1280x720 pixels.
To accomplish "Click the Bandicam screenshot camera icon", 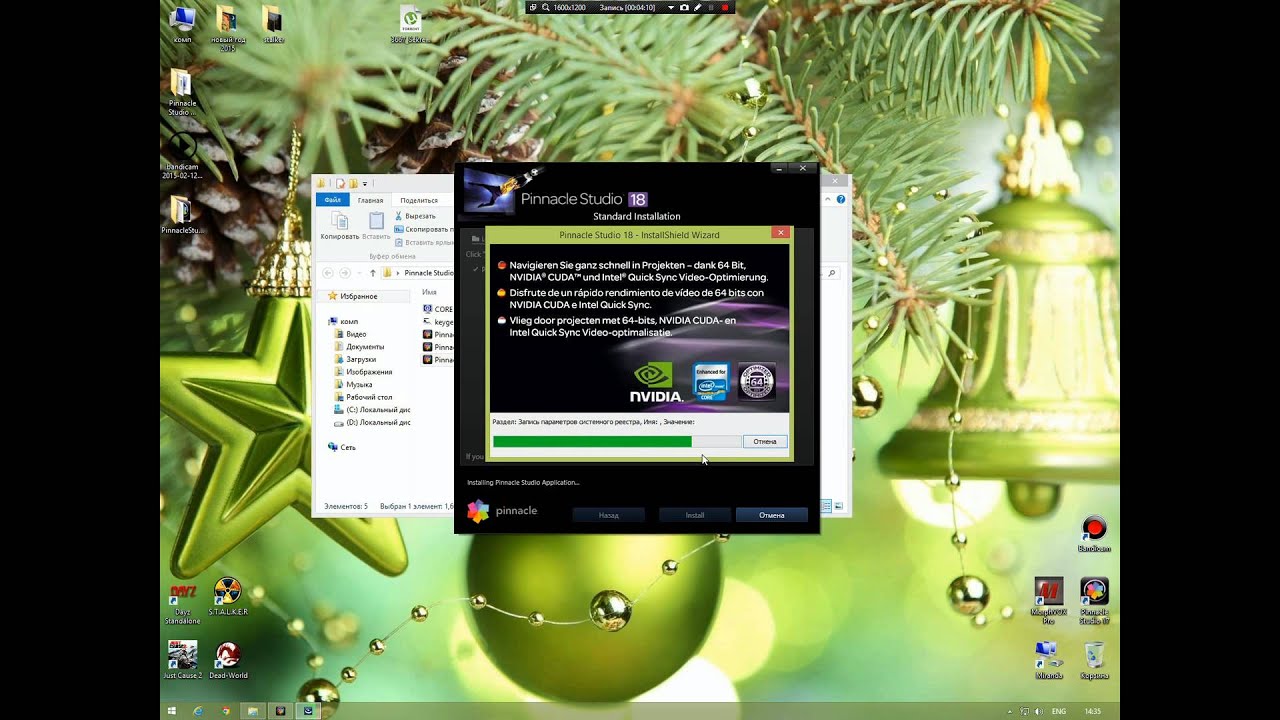I will [x=684, y=7].
